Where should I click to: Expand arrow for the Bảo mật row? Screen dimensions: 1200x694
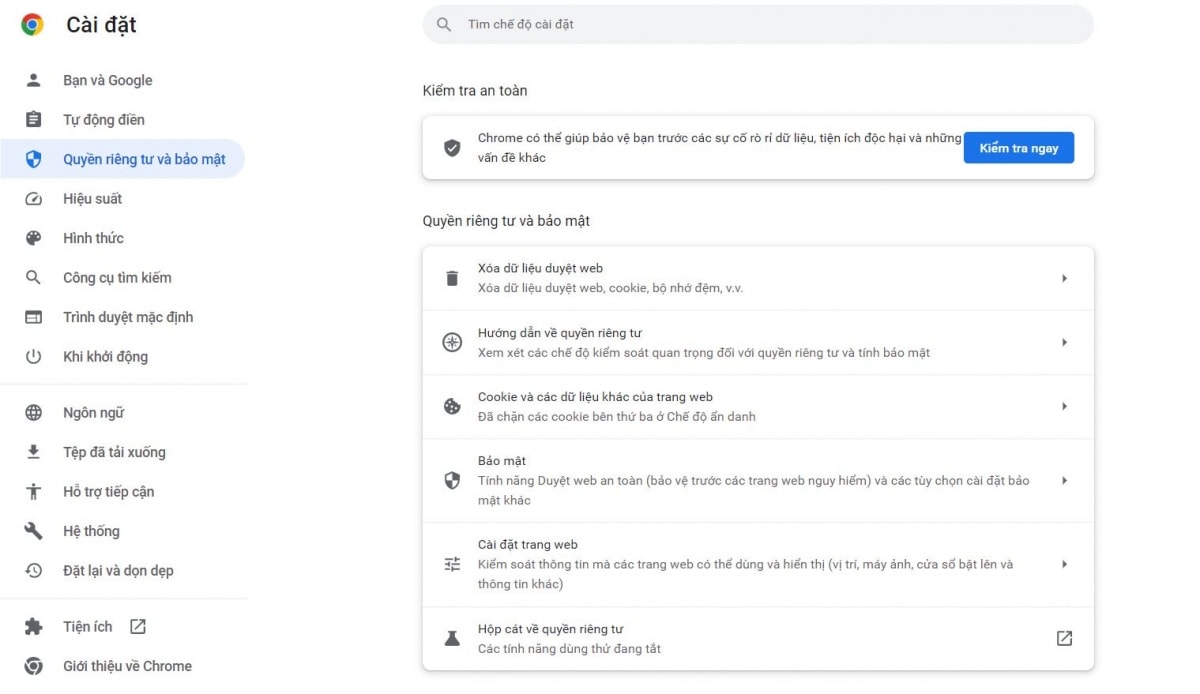[1064, 480]
